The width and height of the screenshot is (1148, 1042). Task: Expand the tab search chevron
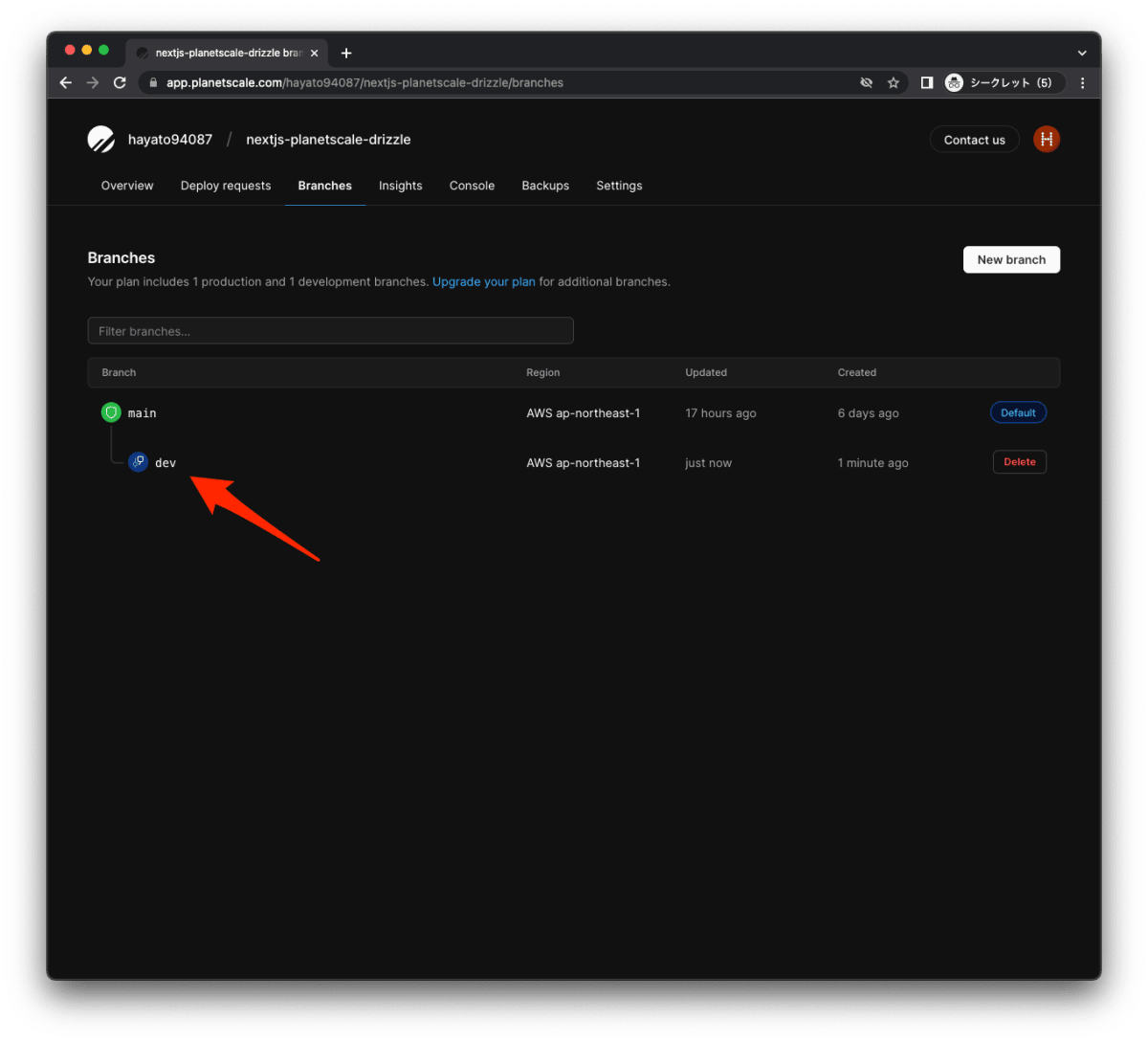click(x=1082, y=53)
